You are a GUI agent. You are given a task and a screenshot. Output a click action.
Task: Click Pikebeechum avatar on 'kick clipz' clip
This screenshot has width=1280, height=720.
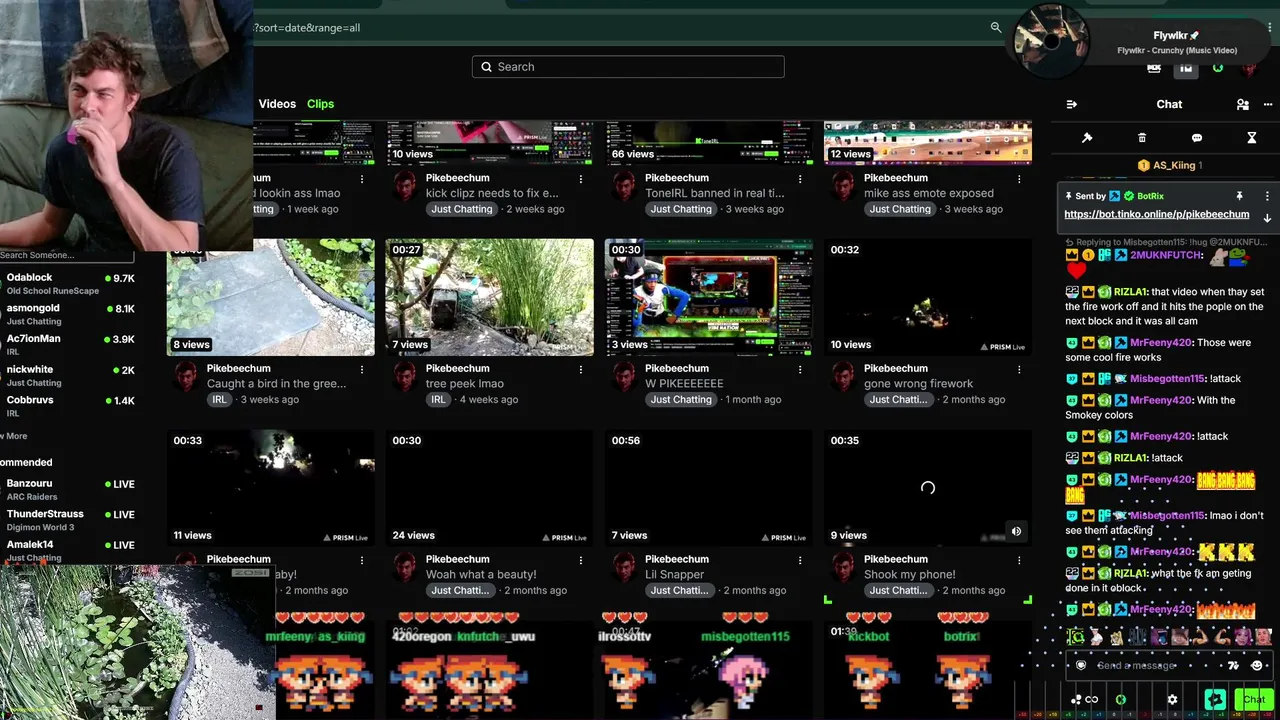[x=405, y=184]
